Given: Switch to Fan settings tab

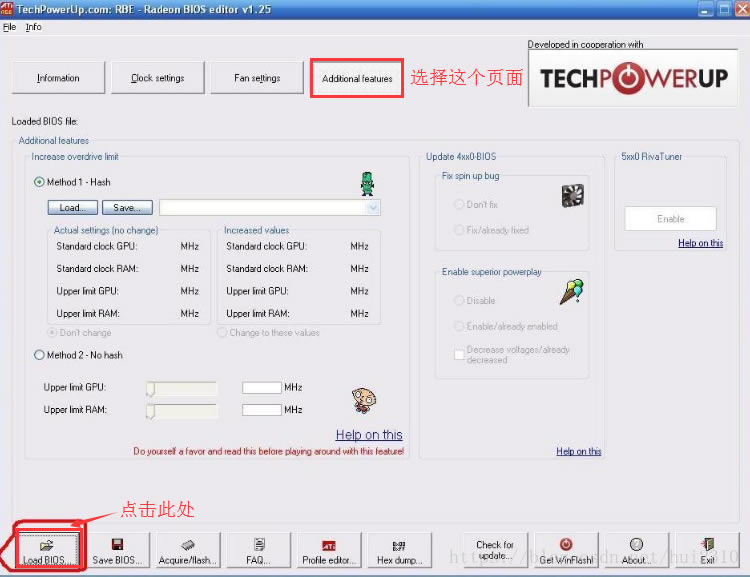Looking at the screenshot, I should tap(257, 78).
